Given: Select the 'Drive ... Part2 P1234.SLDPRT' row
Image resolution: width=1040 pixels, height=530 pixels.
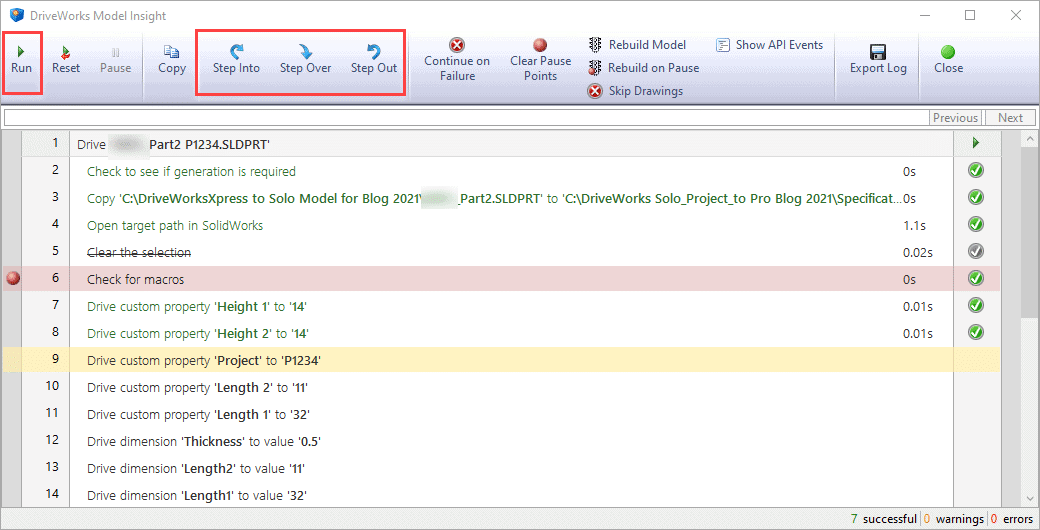Looking at the screenshot, I should (x=511, y=143).
